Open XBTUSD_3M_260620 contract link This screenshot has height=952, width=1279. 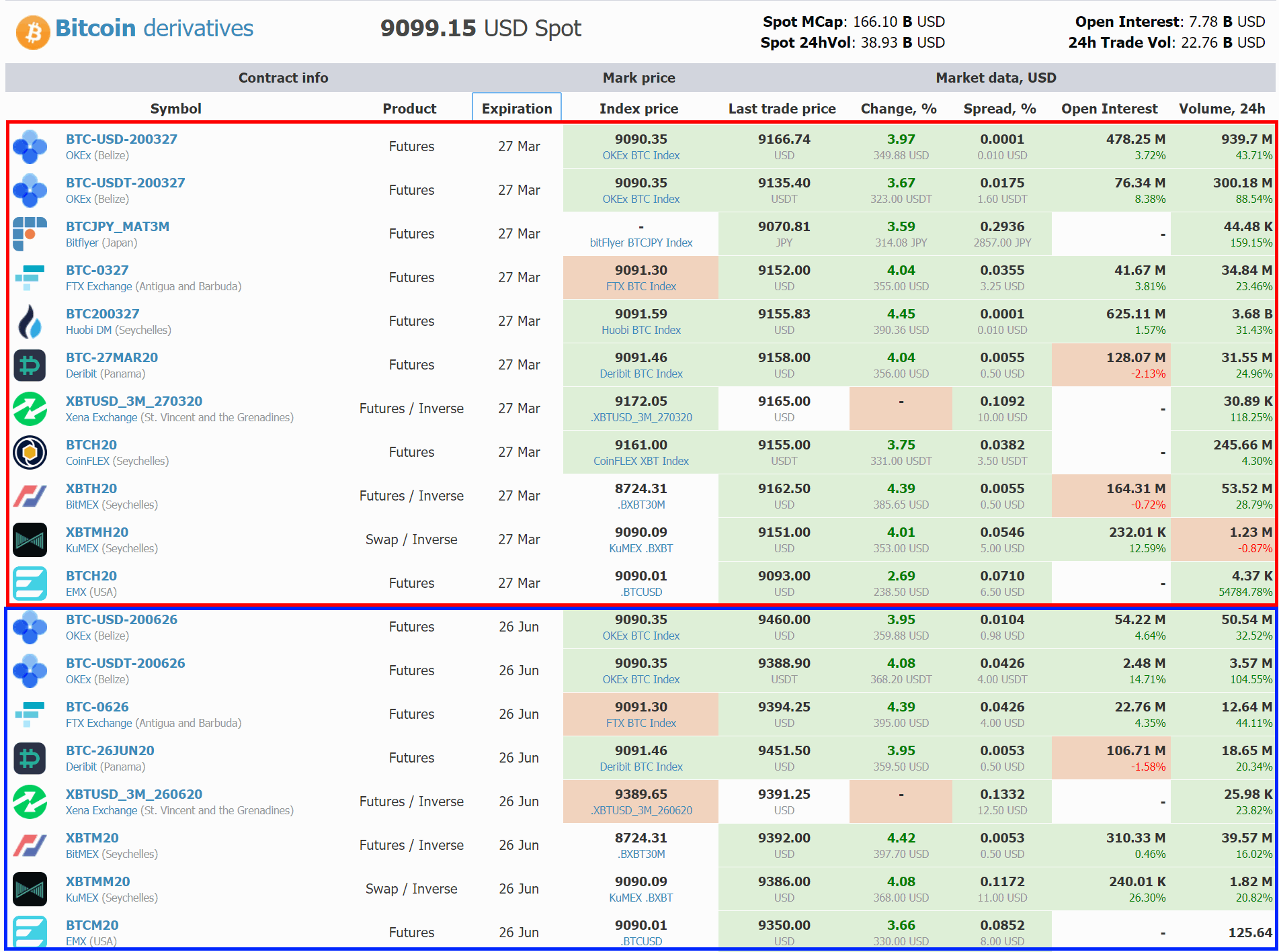pyautogui.click(x=134, y=794)
